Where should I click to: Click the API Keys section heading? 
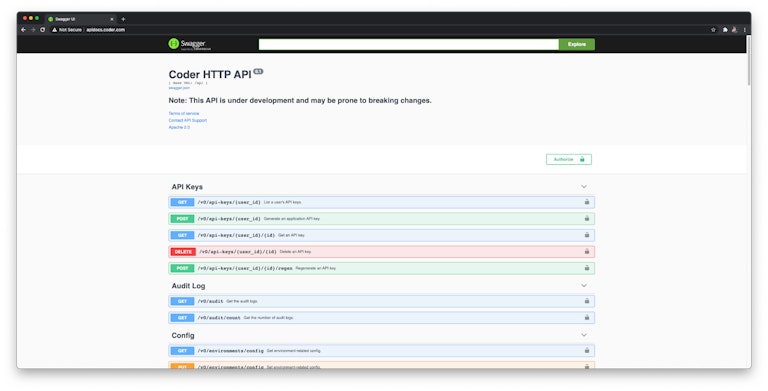[187, 187]
